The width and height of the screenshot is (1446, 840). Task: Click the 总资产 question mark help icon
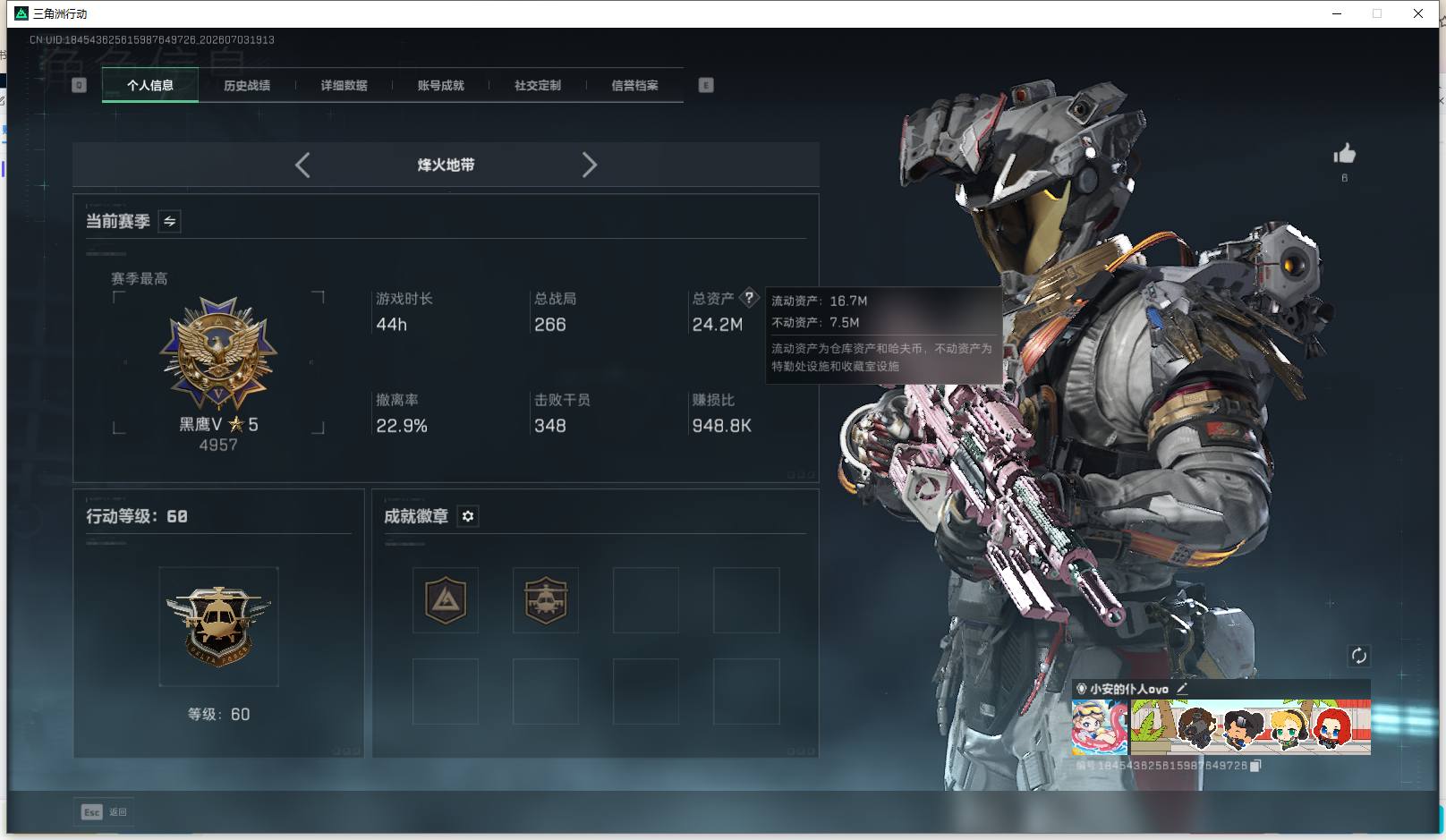[x=749, y=298]
